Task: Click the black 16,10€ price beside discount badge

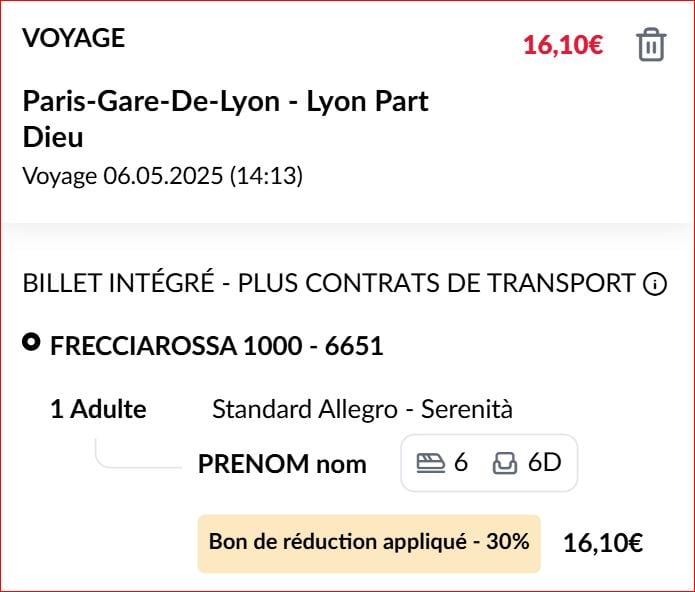Action: [603, 543]
